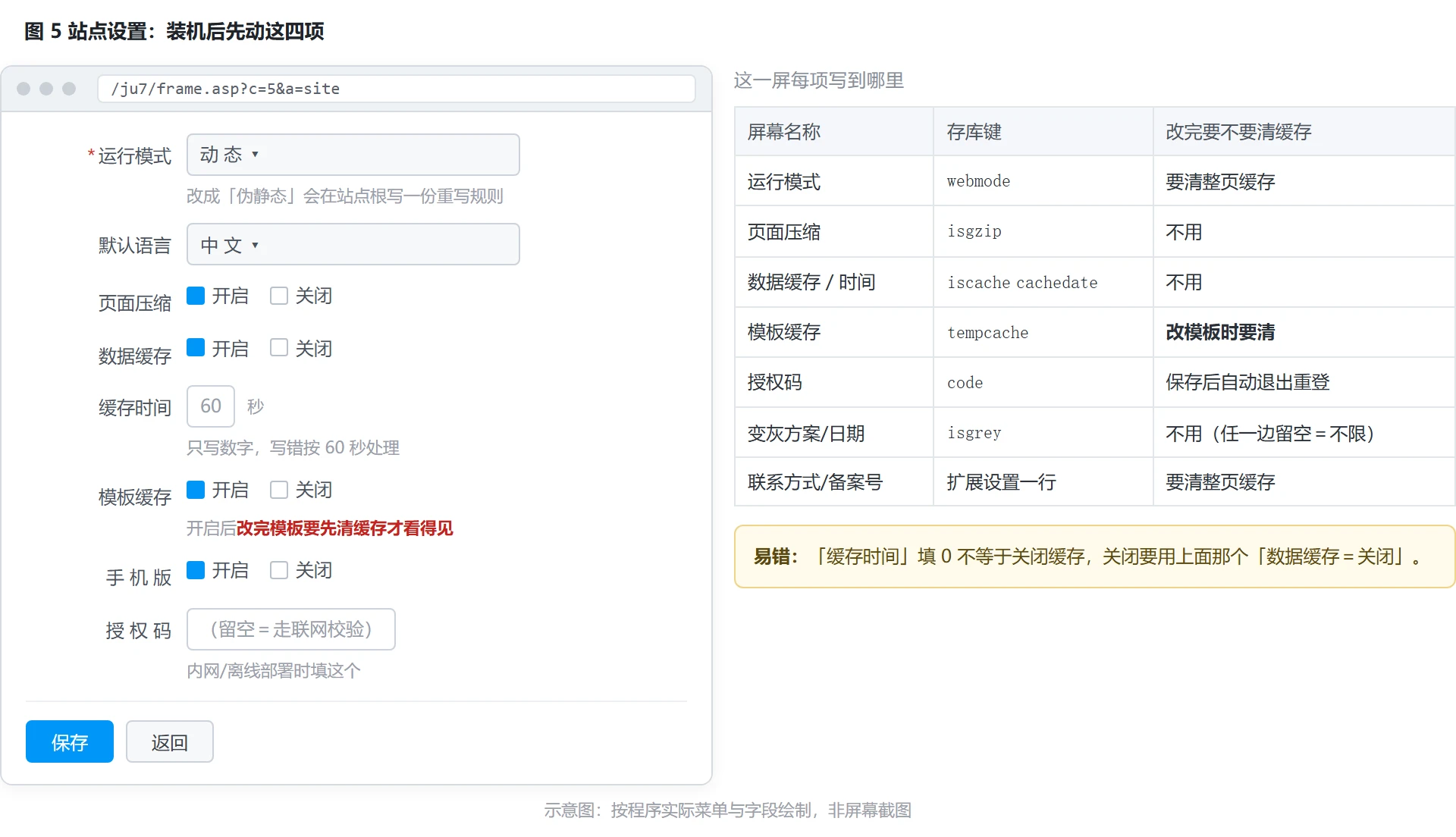Image resolution: width=1456 pixels, height=837 pixels.
Task: Open the 默认语言 dropdown showing 中文
Action: [353, 244]
